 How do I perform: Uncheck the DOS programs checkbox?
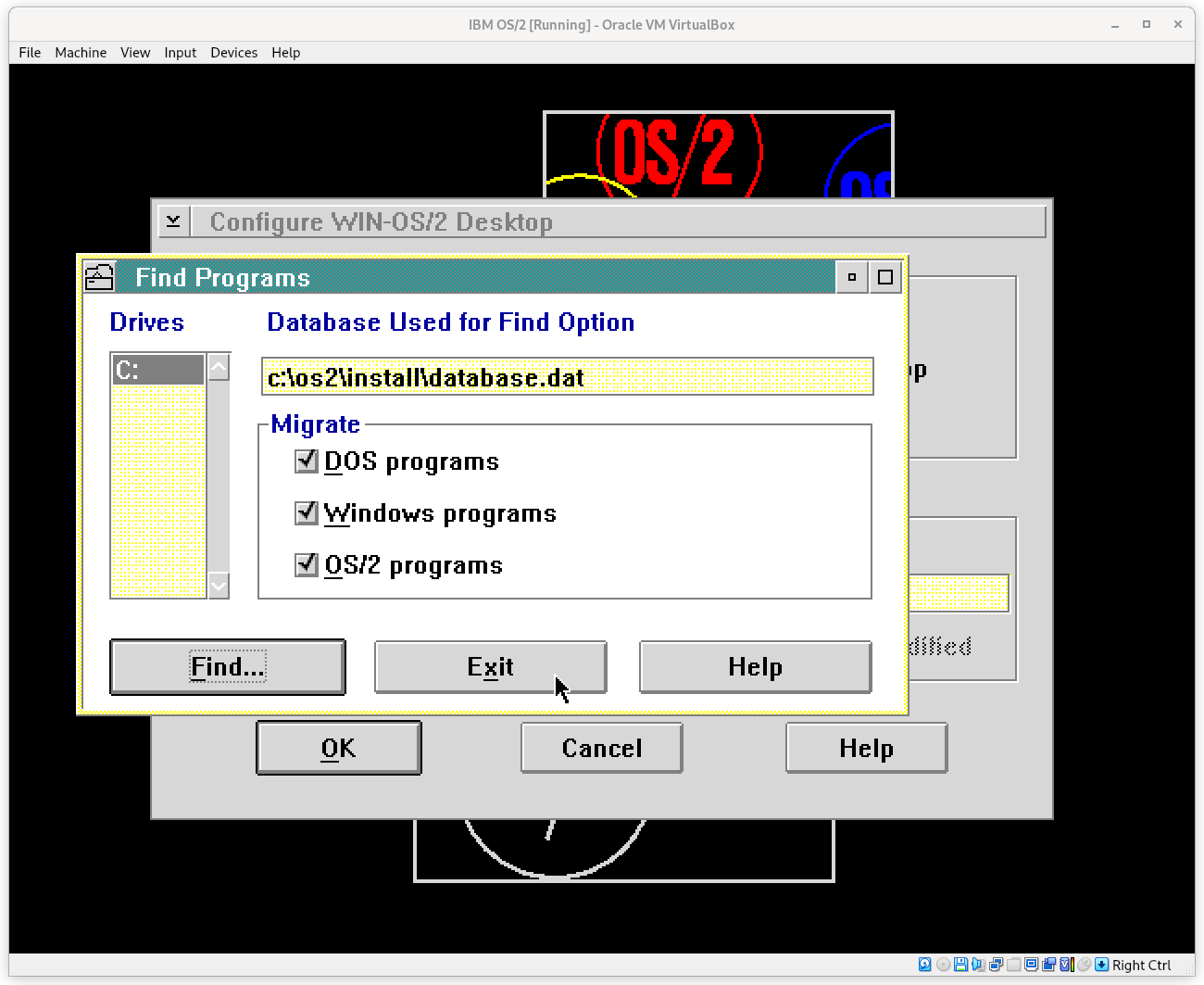[307, 461]
